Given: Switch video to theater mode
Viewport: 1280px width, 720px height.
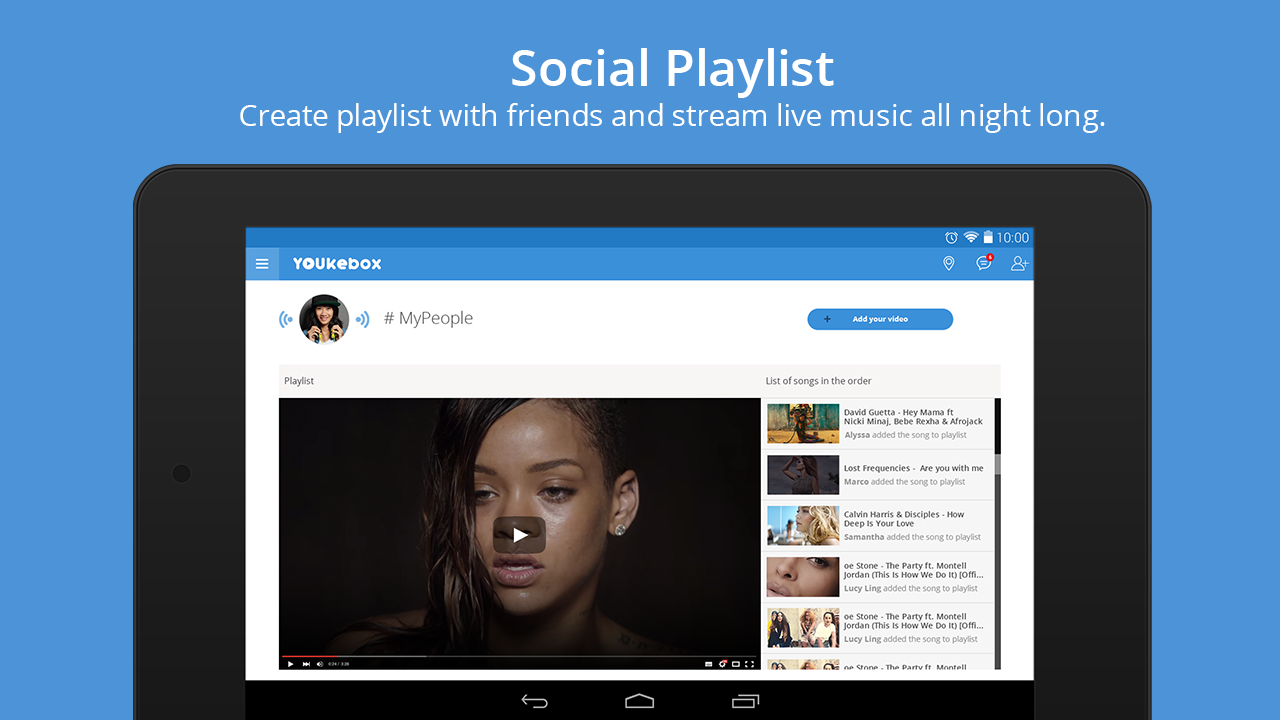Looking at the screenshot, I should click(735, 664).
